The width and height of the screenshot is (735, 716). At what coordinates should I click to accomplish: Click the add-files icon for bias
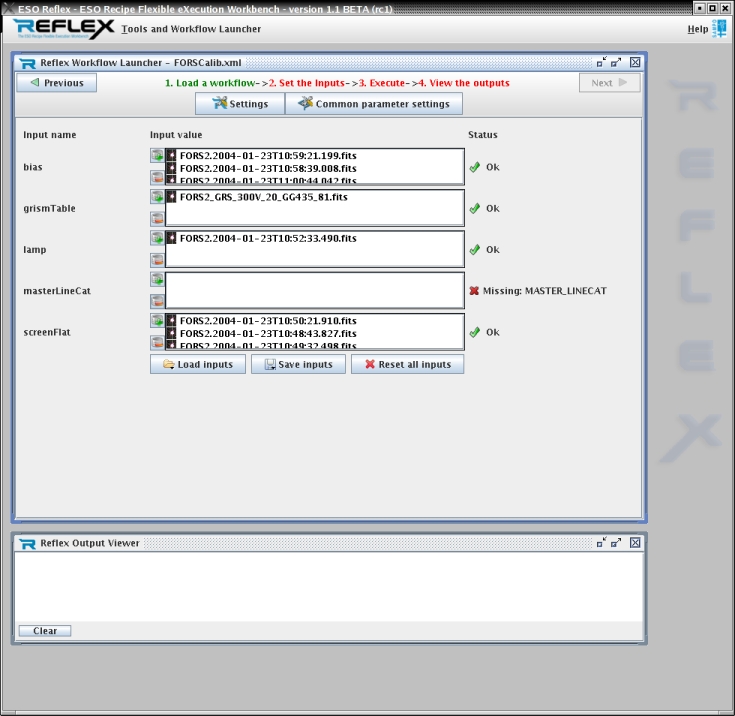tap(157, 155)
